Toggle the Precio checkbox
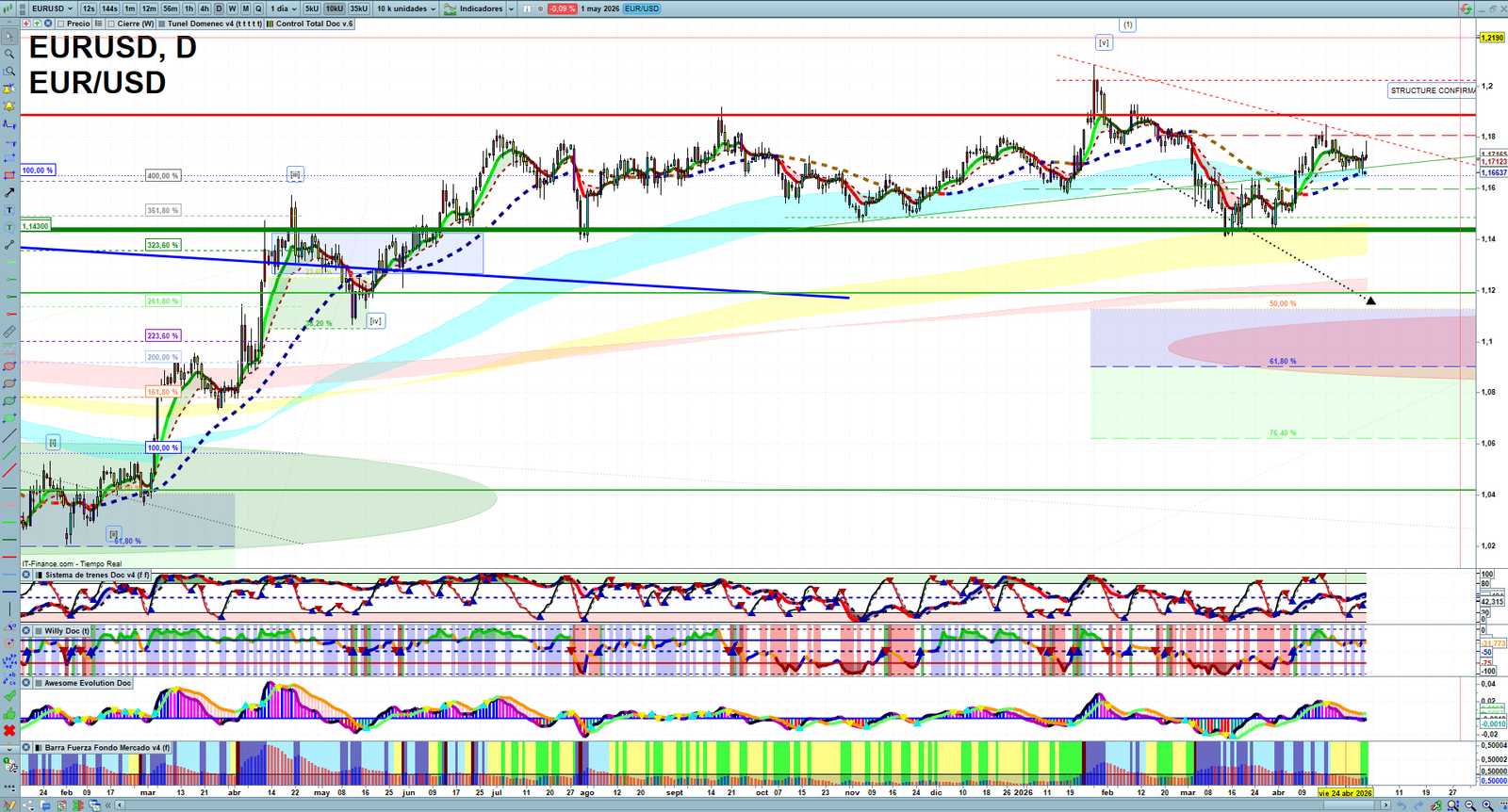The height and width of the screenshot is (812, 1508). click(x=62, y=24)
